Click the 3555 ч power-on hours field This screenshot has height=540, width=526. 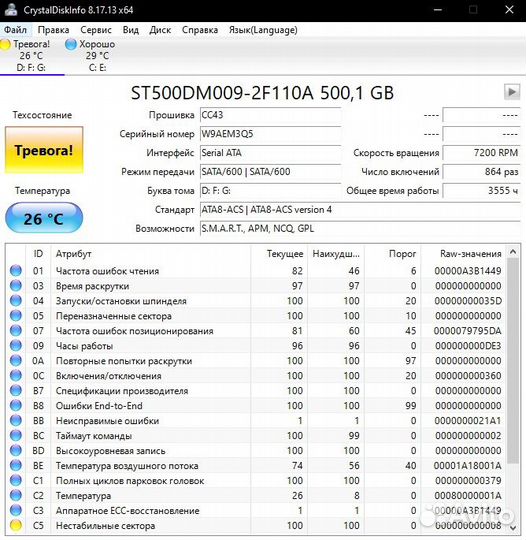click(x=481, y=191)
